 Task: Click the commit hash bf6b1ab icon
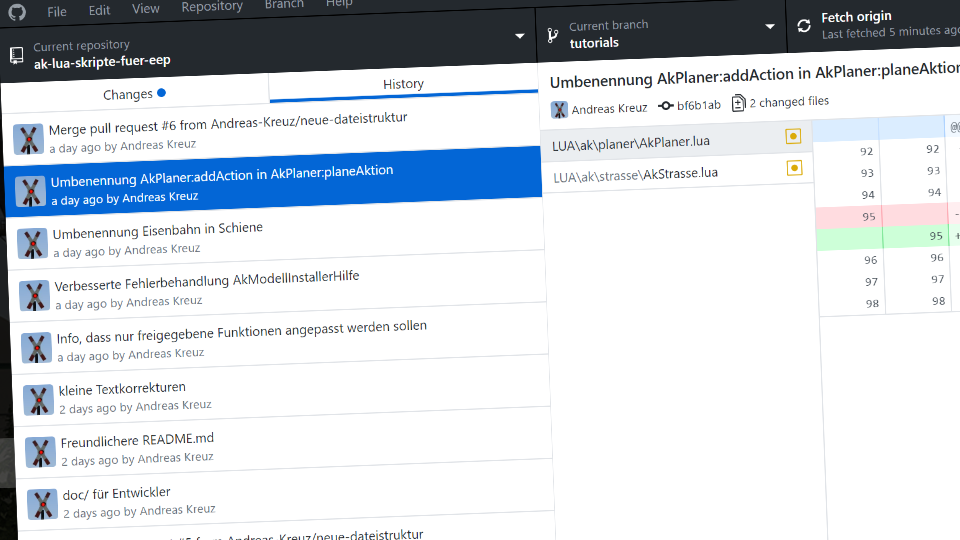666,106
